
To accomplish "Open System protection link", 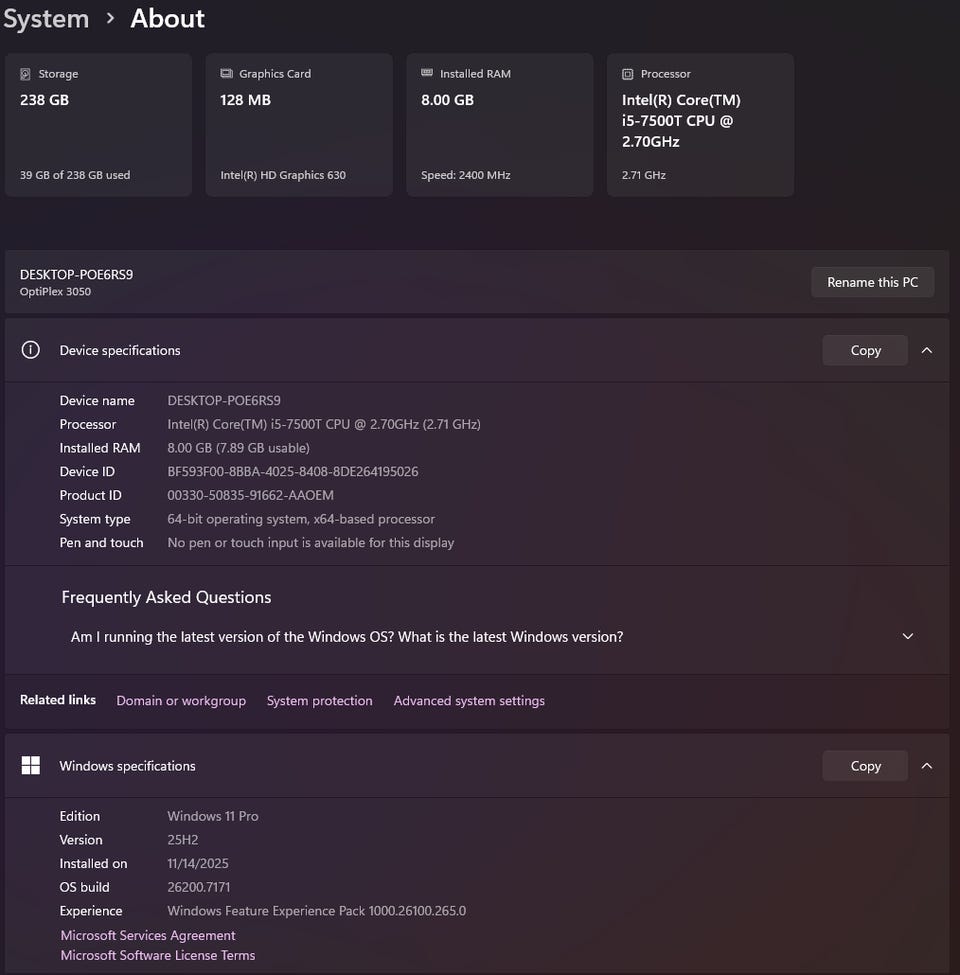I will pyautogui.click(x=319, y=701).
